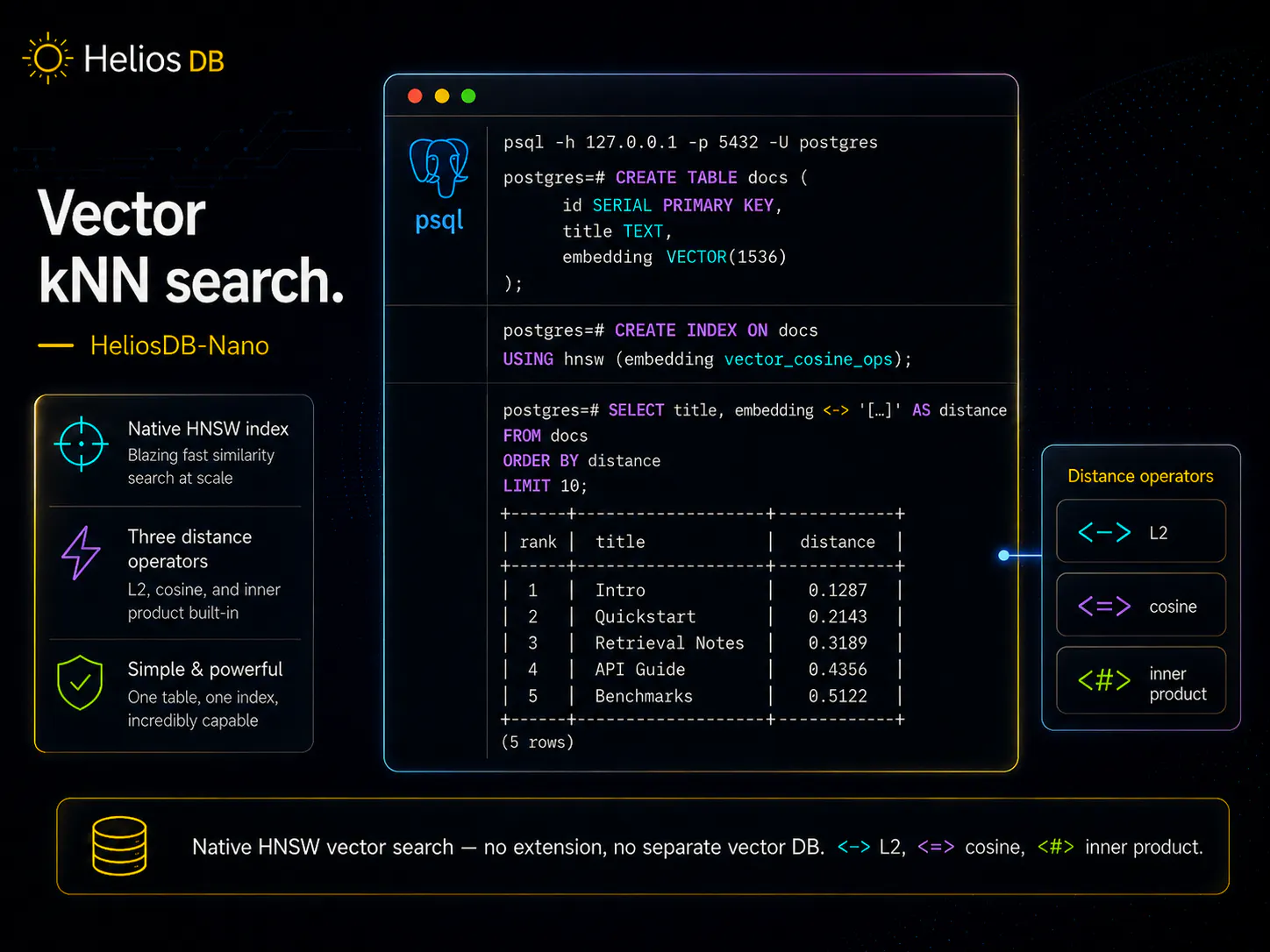Click the 0.5122 distance value
The width and height of the screenshot is (1270, 952).
838,696
